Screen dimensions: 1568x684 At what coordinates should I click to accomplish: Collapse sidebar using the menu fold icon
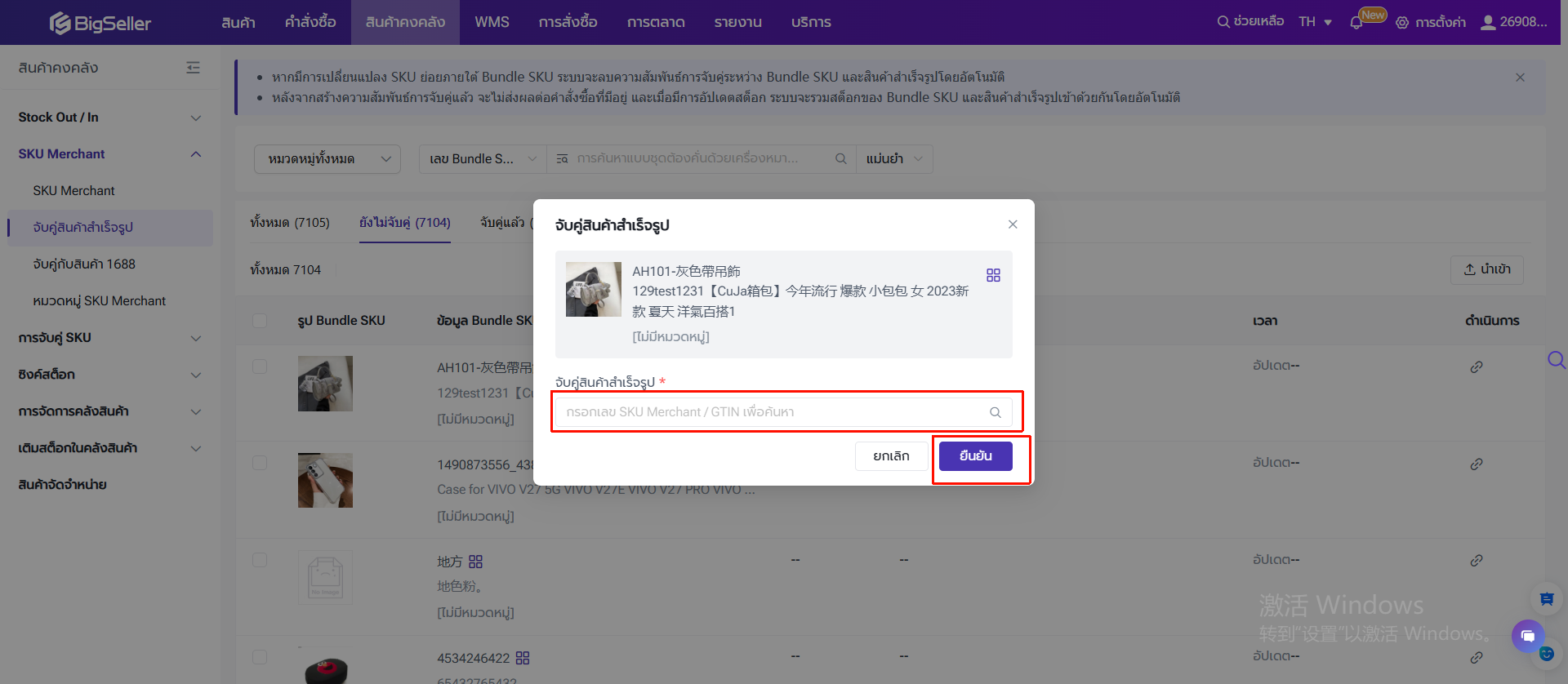point(193,68)
